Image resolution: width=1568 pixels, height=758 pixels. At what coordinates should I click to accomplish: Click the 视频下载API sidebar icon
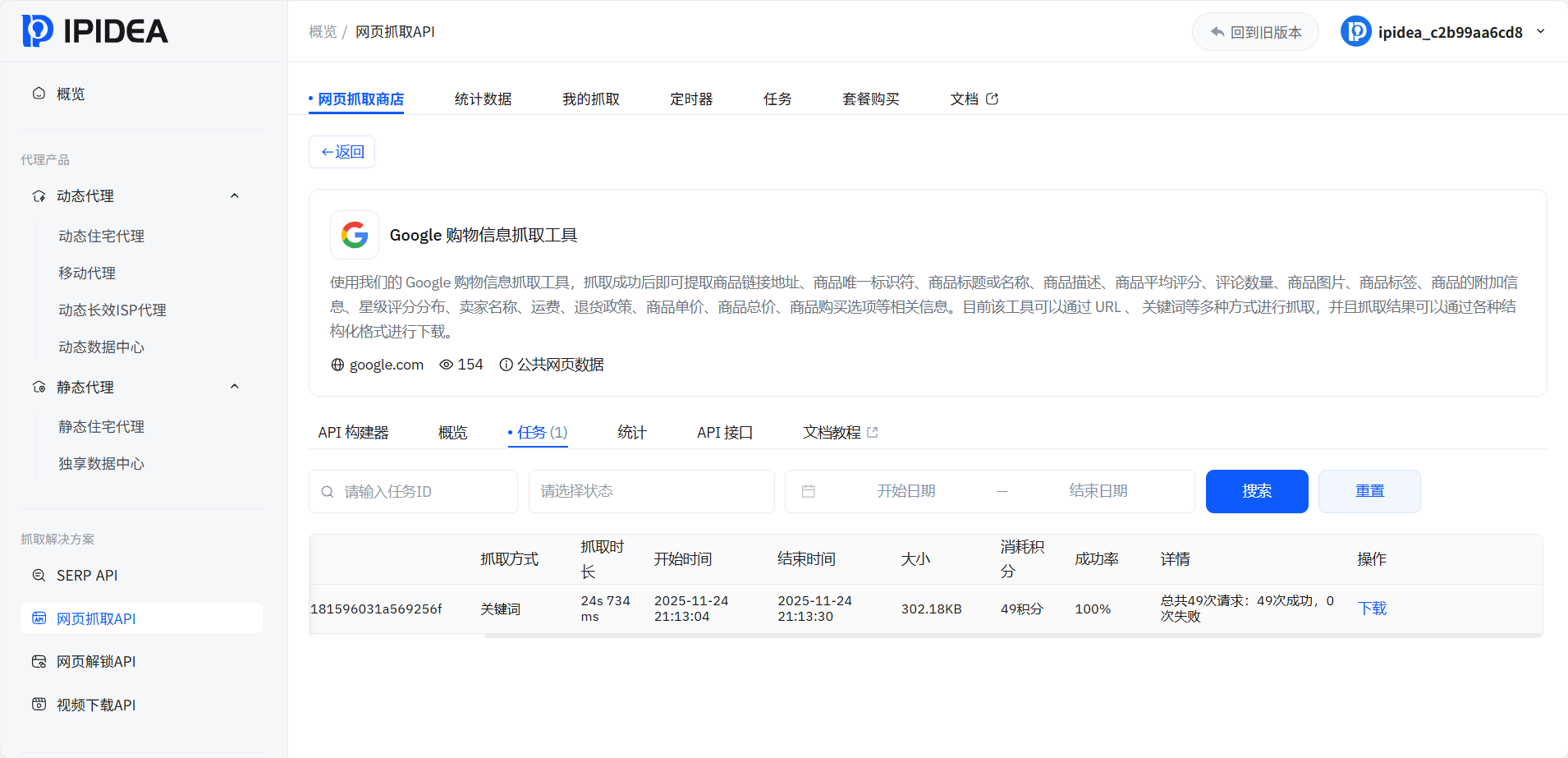point(39,705)
